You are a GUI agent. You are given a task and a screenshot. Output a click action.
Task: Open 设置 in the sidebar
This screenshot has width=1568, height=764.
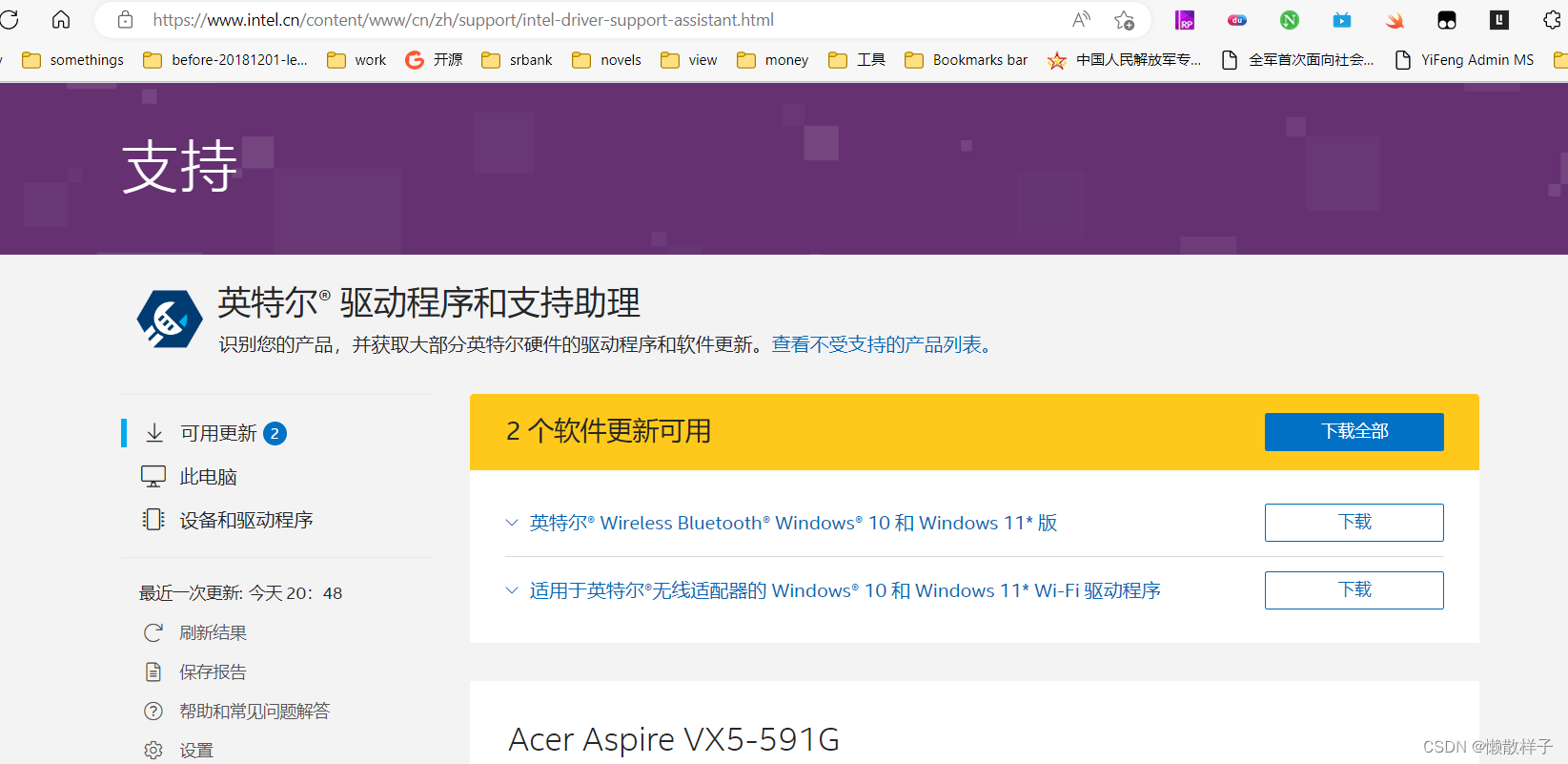[196, 750]
